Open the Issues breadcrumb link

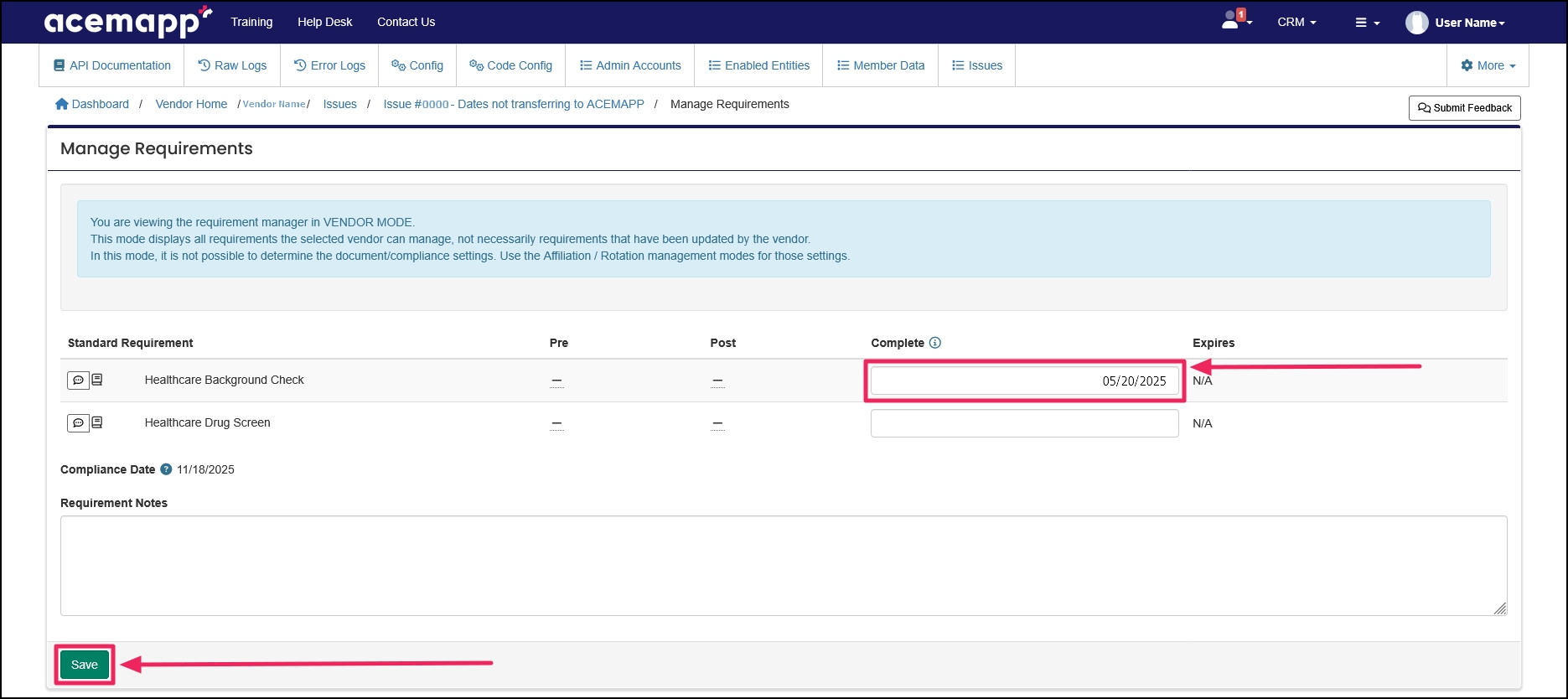340,104
